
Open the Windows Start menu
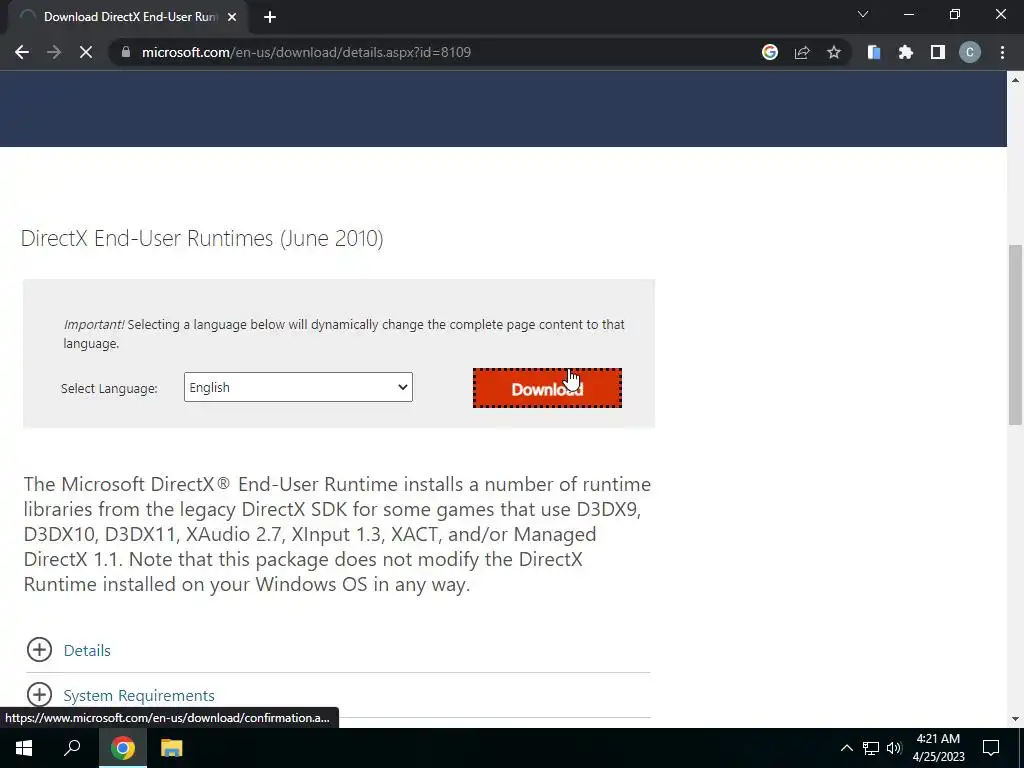point(24,748)
